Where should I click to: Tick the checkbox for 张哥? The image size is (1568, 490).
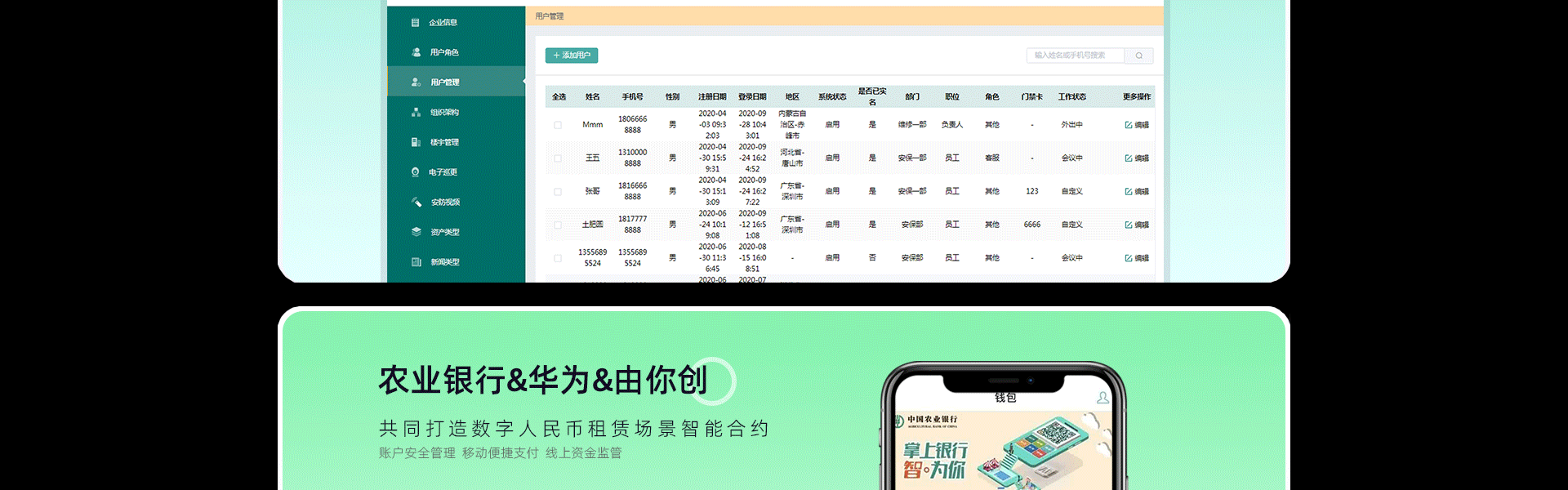(x=558, y=192)
